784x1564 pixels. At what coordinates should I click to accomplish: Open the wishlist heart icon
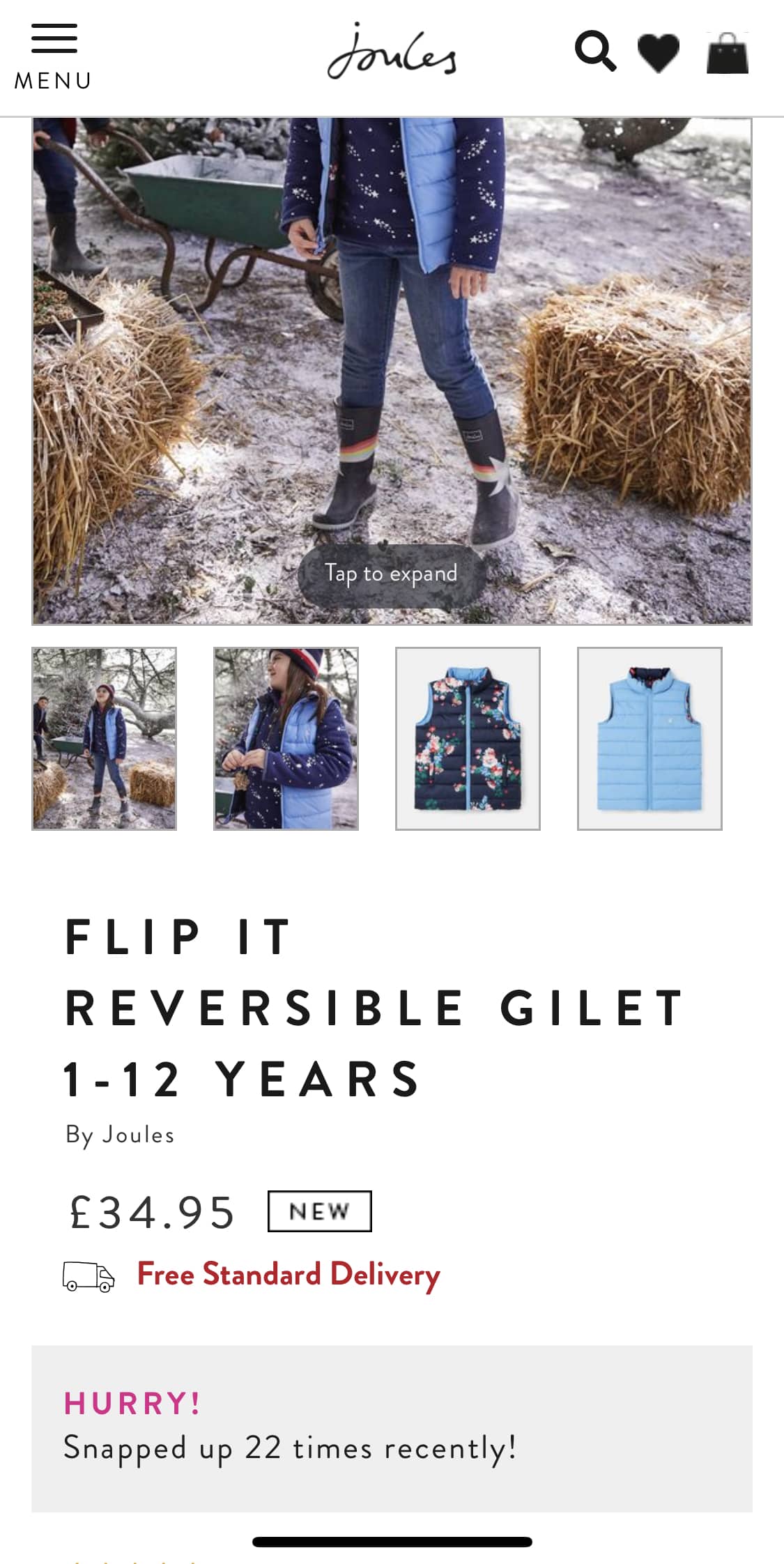click(659, 53)
